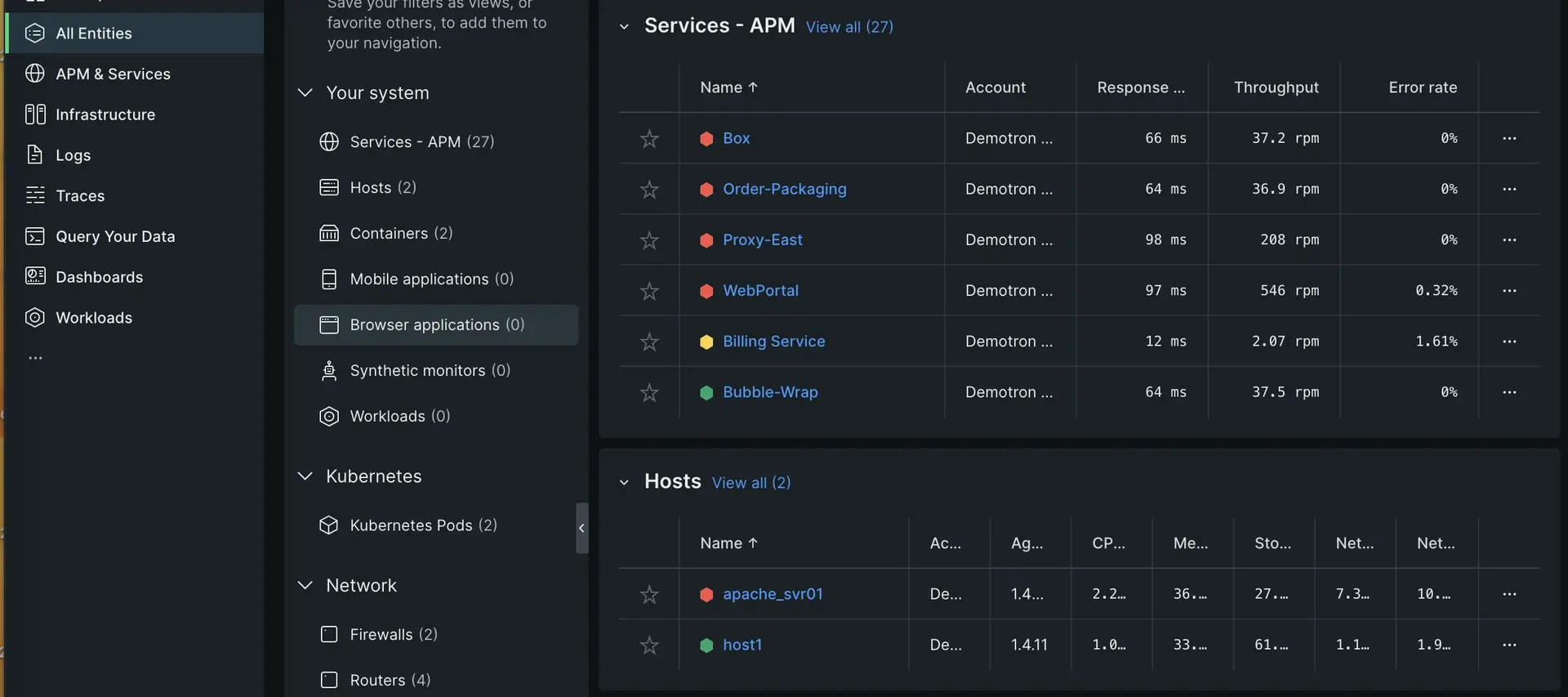The image size is (1568, 697).
Task: Sort services by Error rate column
Action: 1423,87
